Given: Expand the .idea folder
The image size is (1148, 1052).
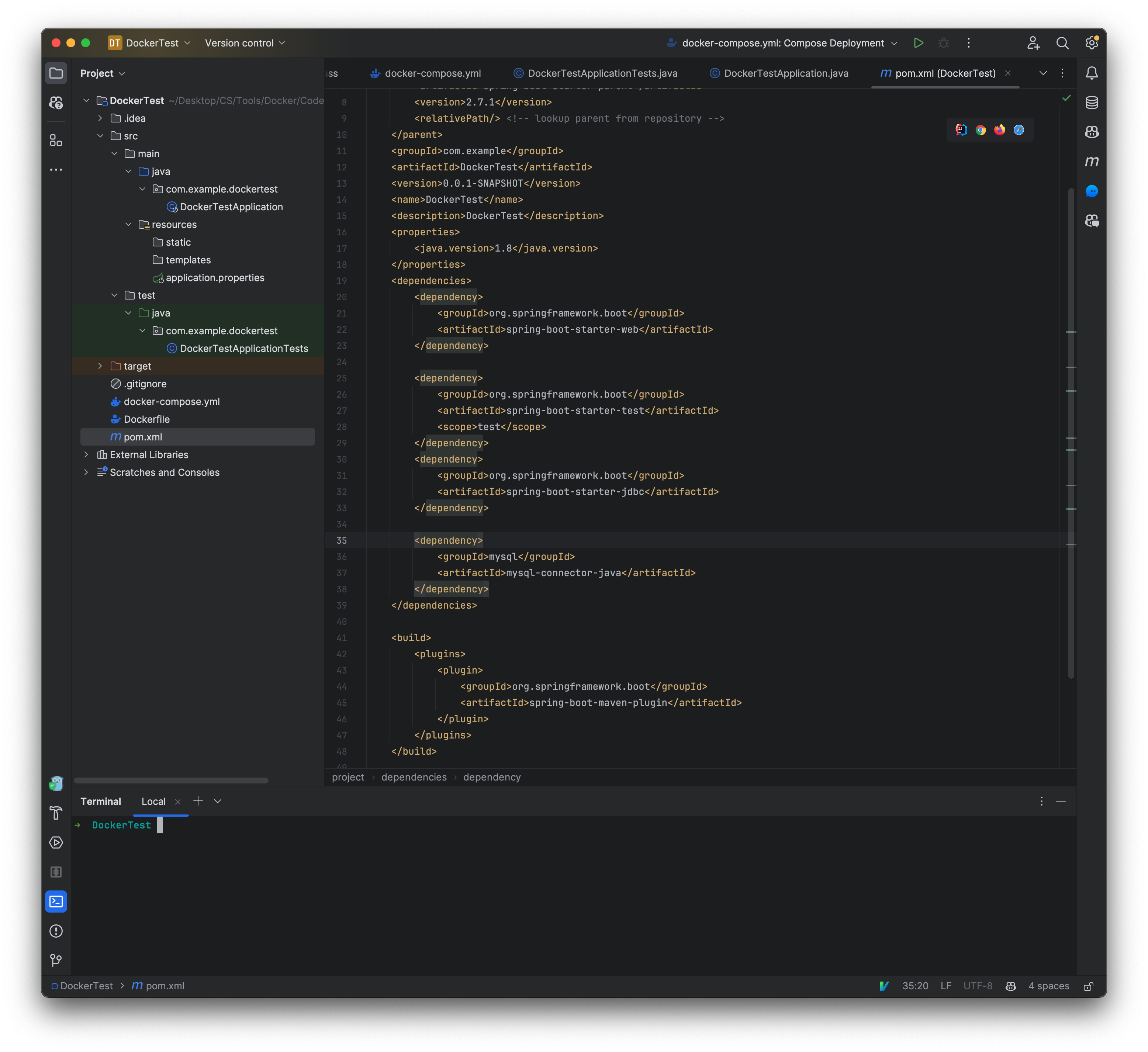Looking at the screenshot, I should tap(100, 118).
